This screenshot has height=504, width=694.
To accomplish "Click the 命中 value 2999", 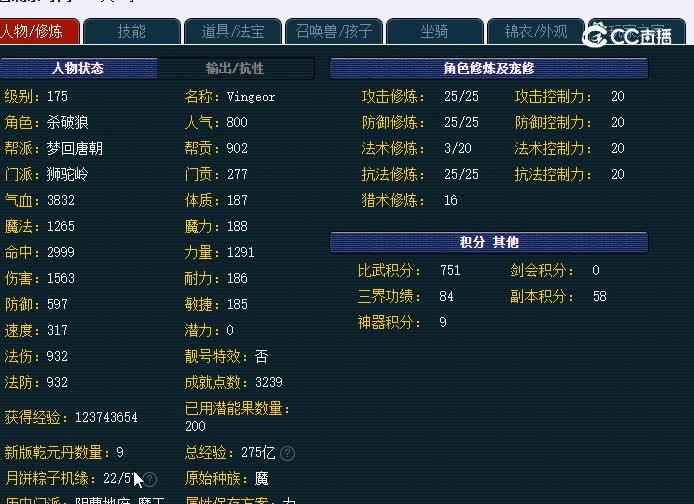I will (x=61, y=252).
